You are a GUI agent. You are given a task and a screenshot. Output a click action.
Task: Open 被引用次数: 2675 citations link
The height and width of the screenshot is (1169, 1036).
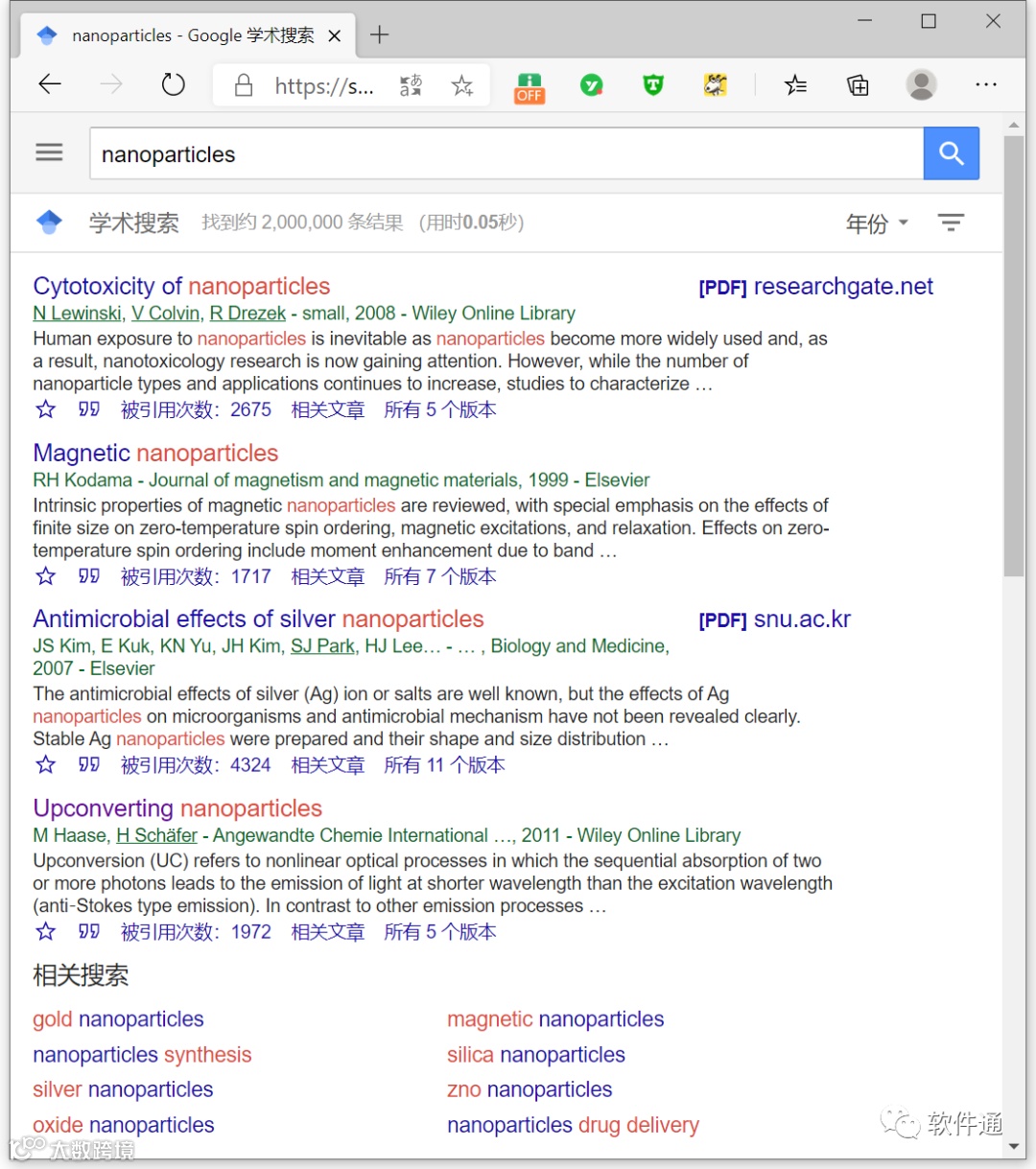[196, 409]
